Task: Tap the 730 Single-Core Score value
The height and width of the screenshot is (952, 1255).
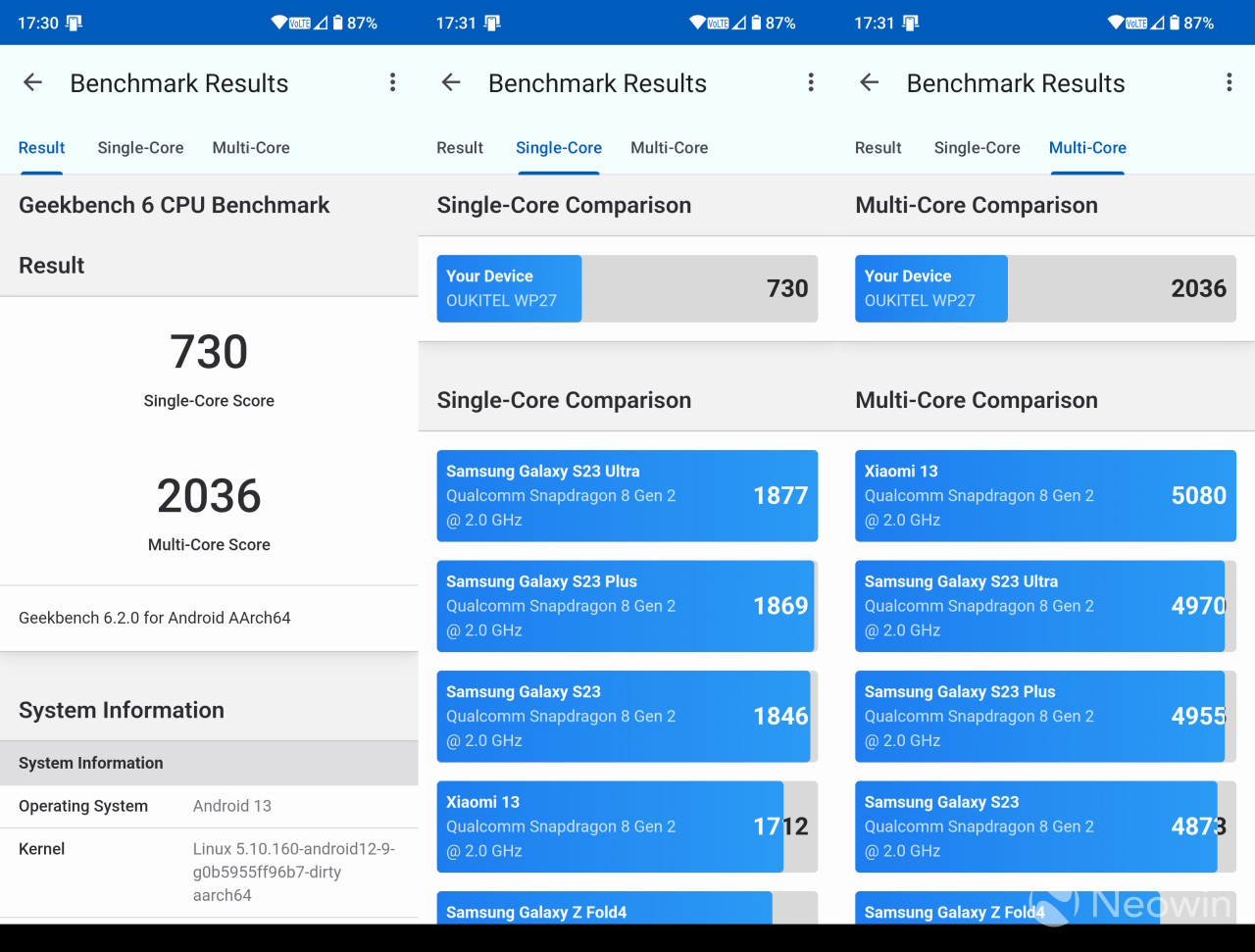Action: pos(209,352)
